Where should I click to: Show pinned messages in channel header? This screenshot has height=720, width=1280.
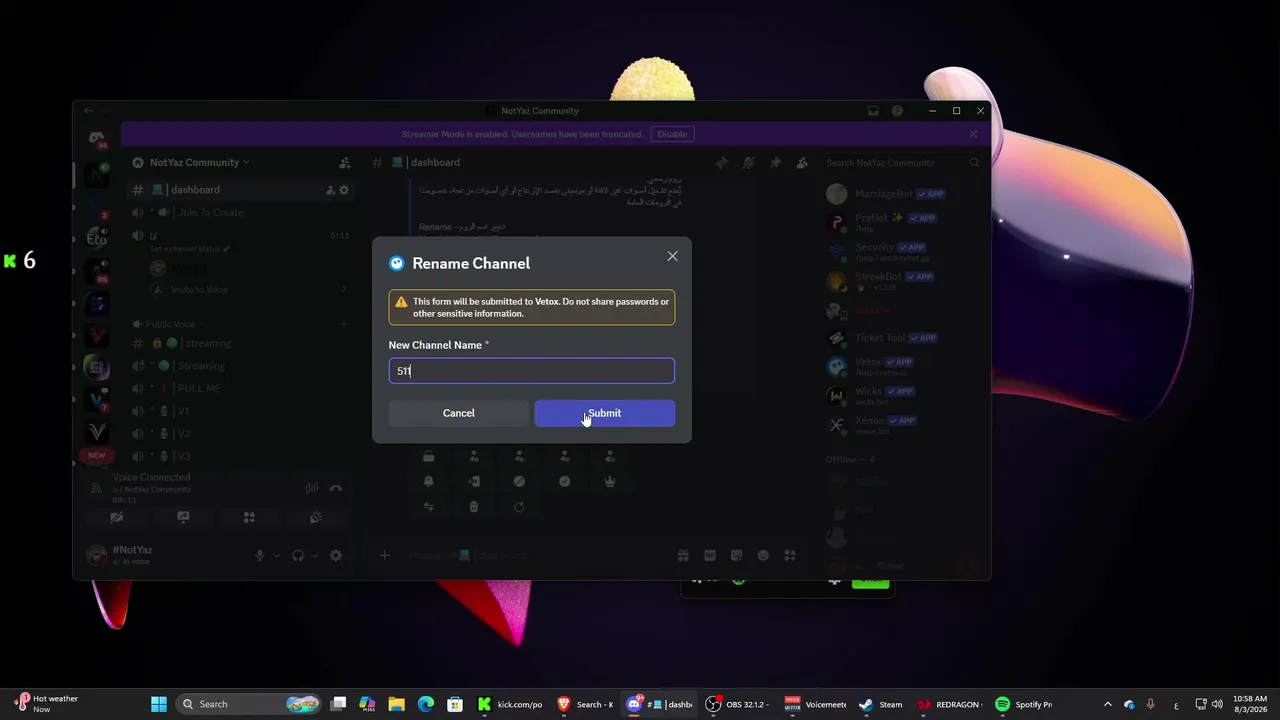tap(775, 162)
